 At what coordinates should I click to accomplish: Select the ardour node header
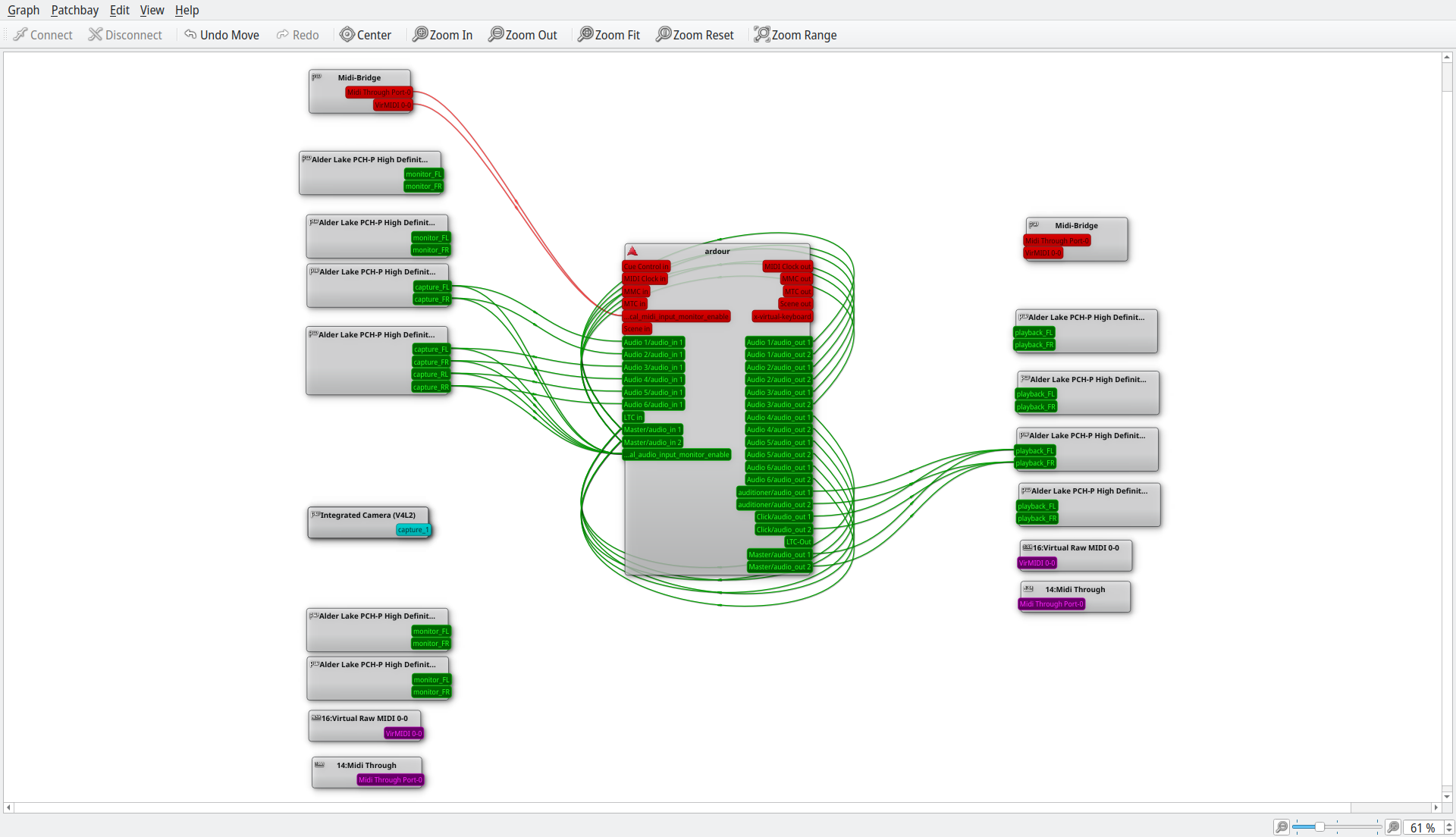[716, 251]
